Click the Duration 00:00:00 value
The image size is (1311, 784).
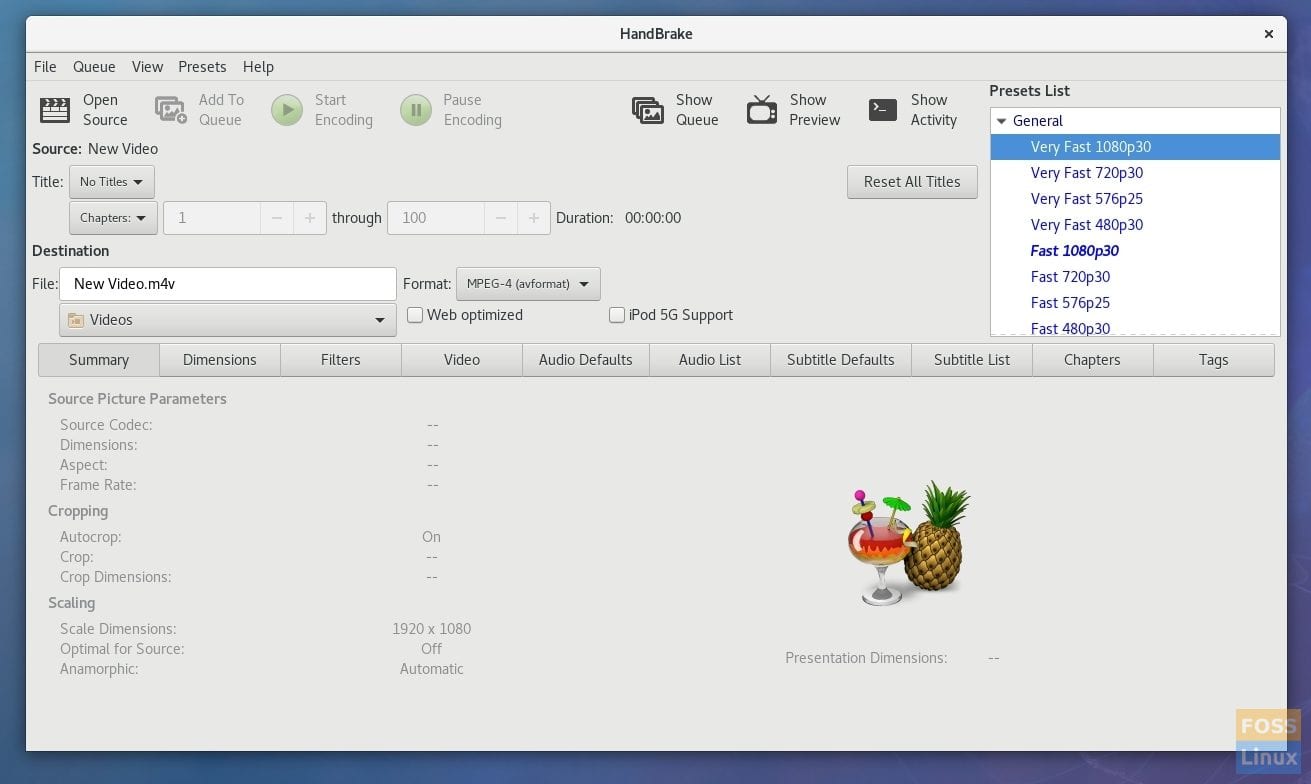click(x=653, y=218)
